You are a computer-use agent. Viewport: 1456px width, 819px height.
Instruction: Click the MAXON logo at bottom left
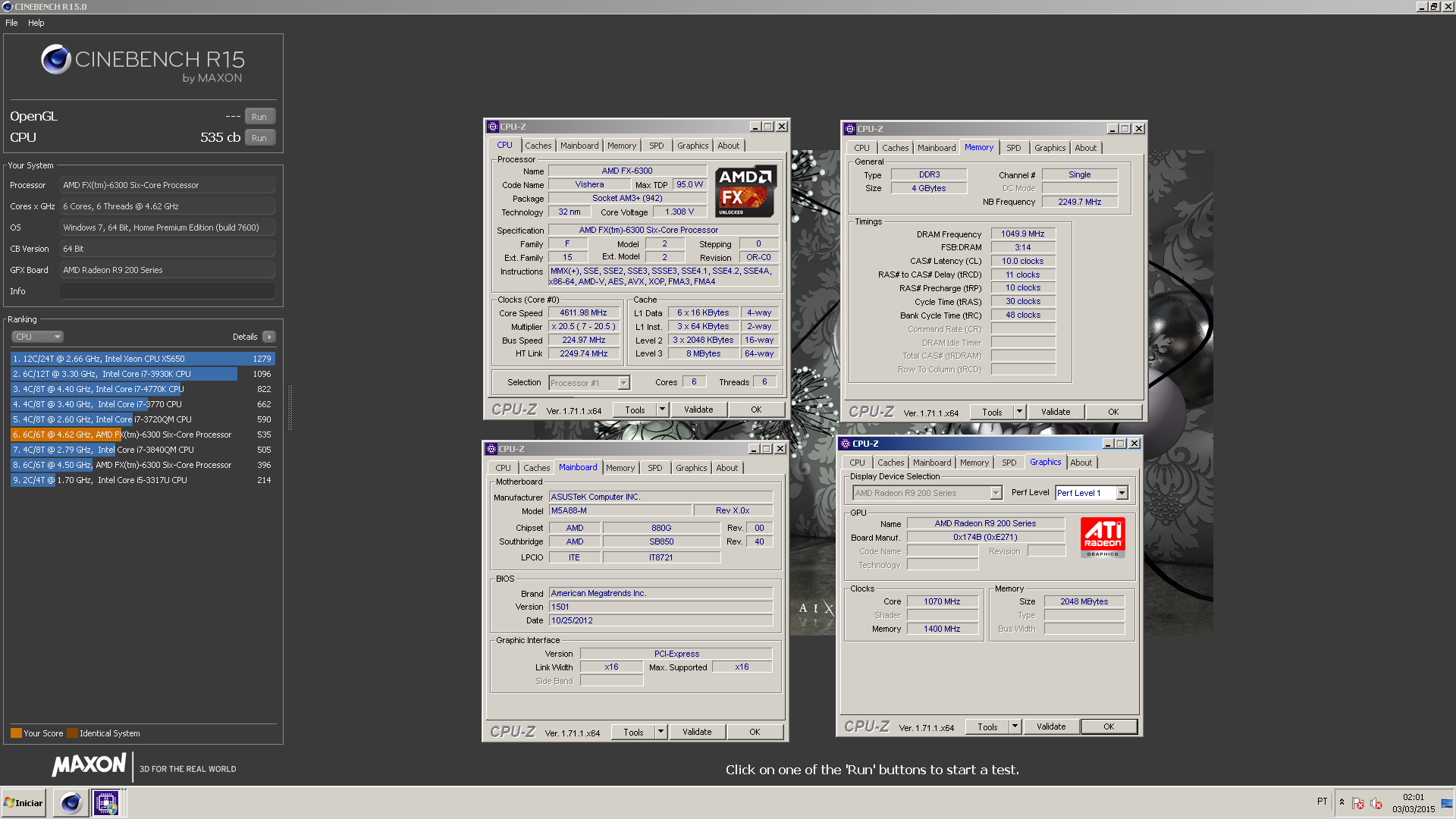[89, 764]
